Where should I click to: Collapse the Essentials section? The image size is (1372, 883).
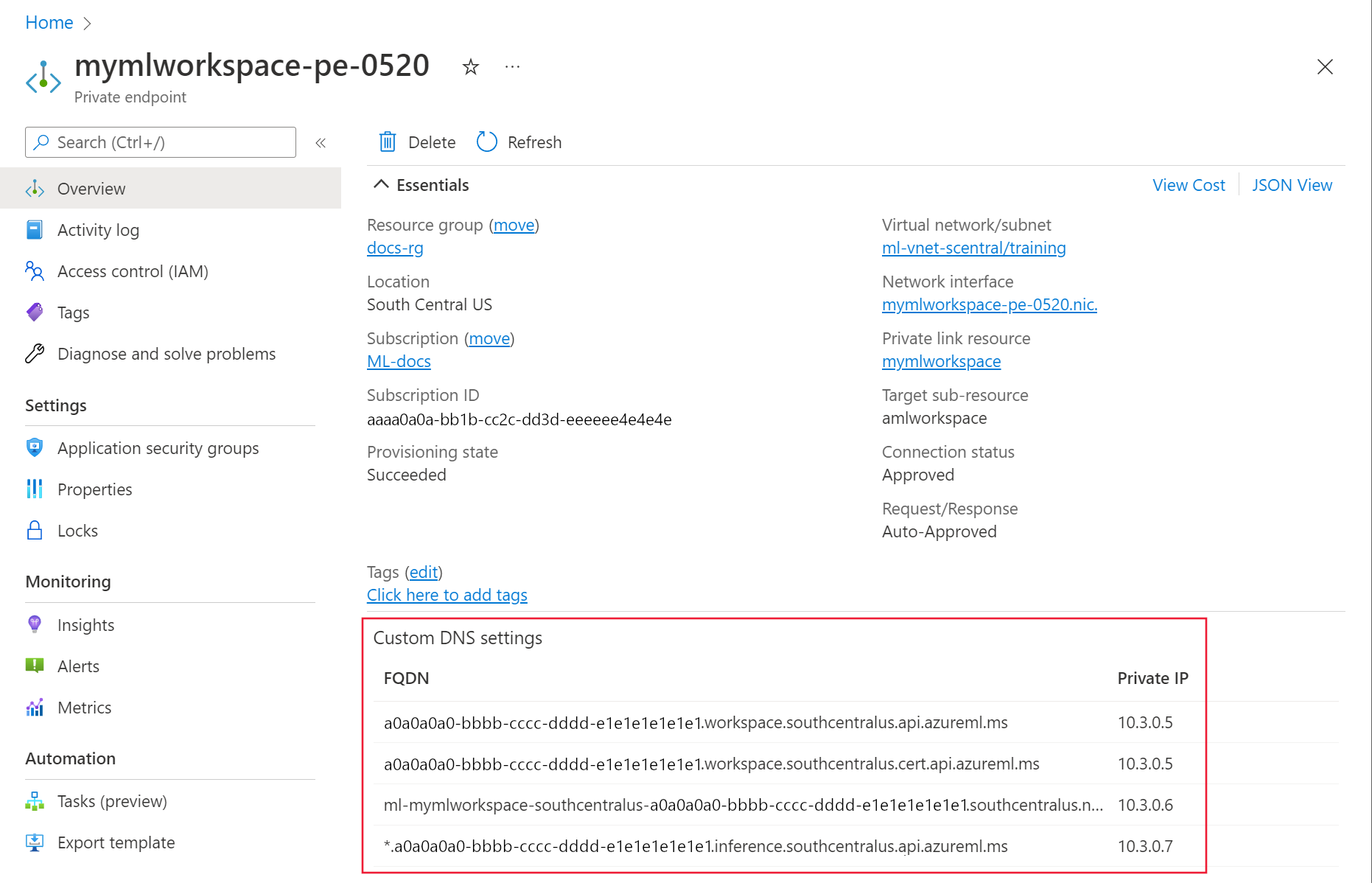(381, 184)
